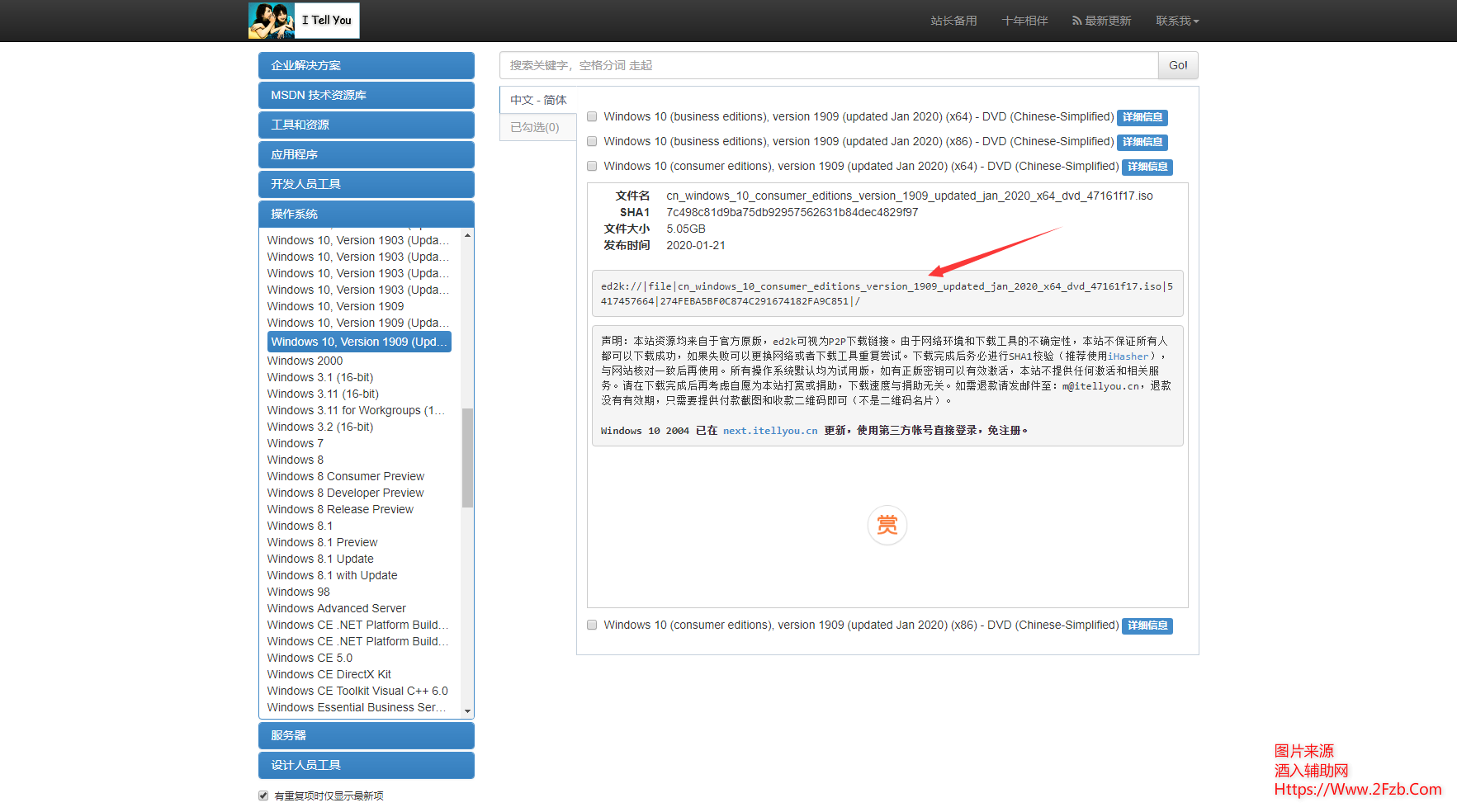Click 详细信息 badge for consumer x64 edition

[1147, 167]
